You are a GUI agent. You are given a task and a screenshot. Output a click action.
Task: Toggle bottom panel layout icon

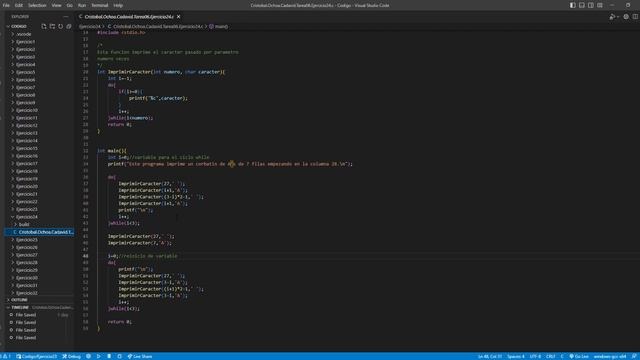tap(582, 5)
